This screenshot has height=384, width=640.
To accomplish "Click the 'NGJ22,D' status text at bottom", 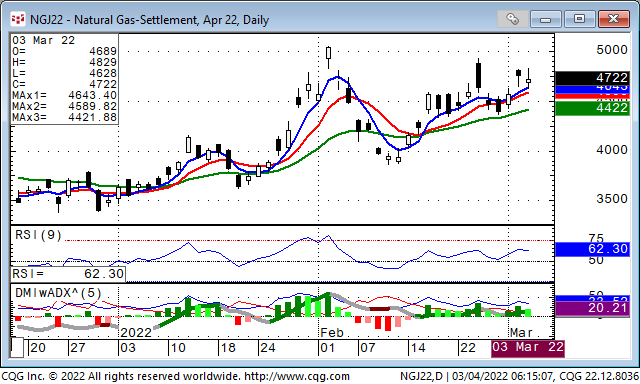I will pos(421,376).
